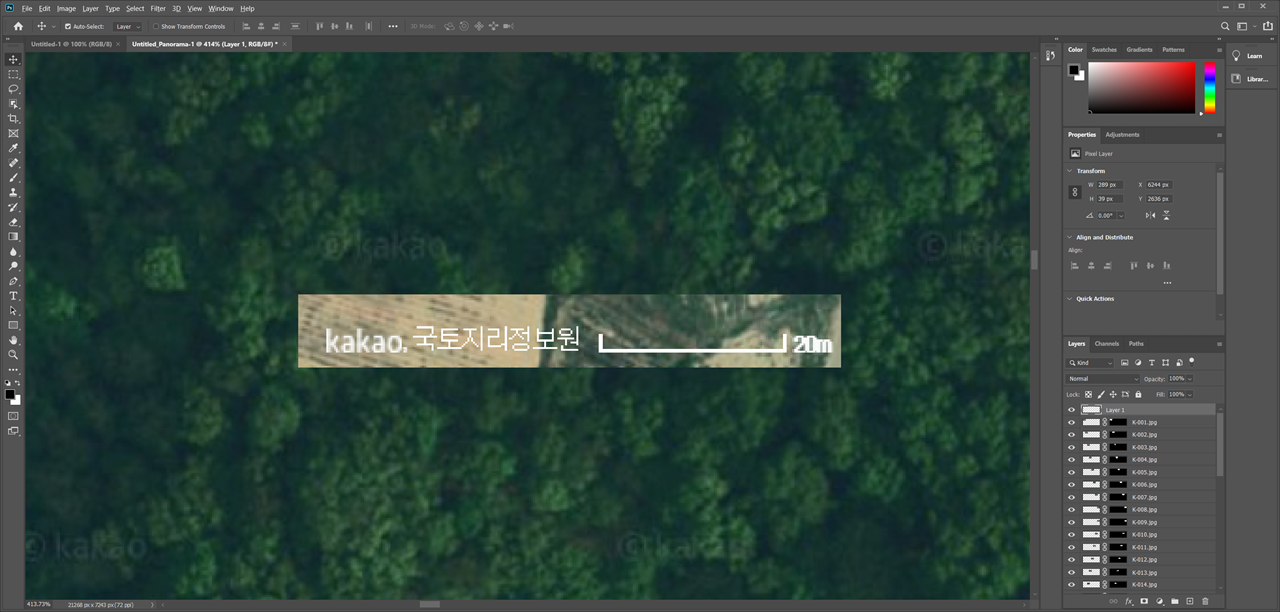Open the Adjustments tab

1122,134
